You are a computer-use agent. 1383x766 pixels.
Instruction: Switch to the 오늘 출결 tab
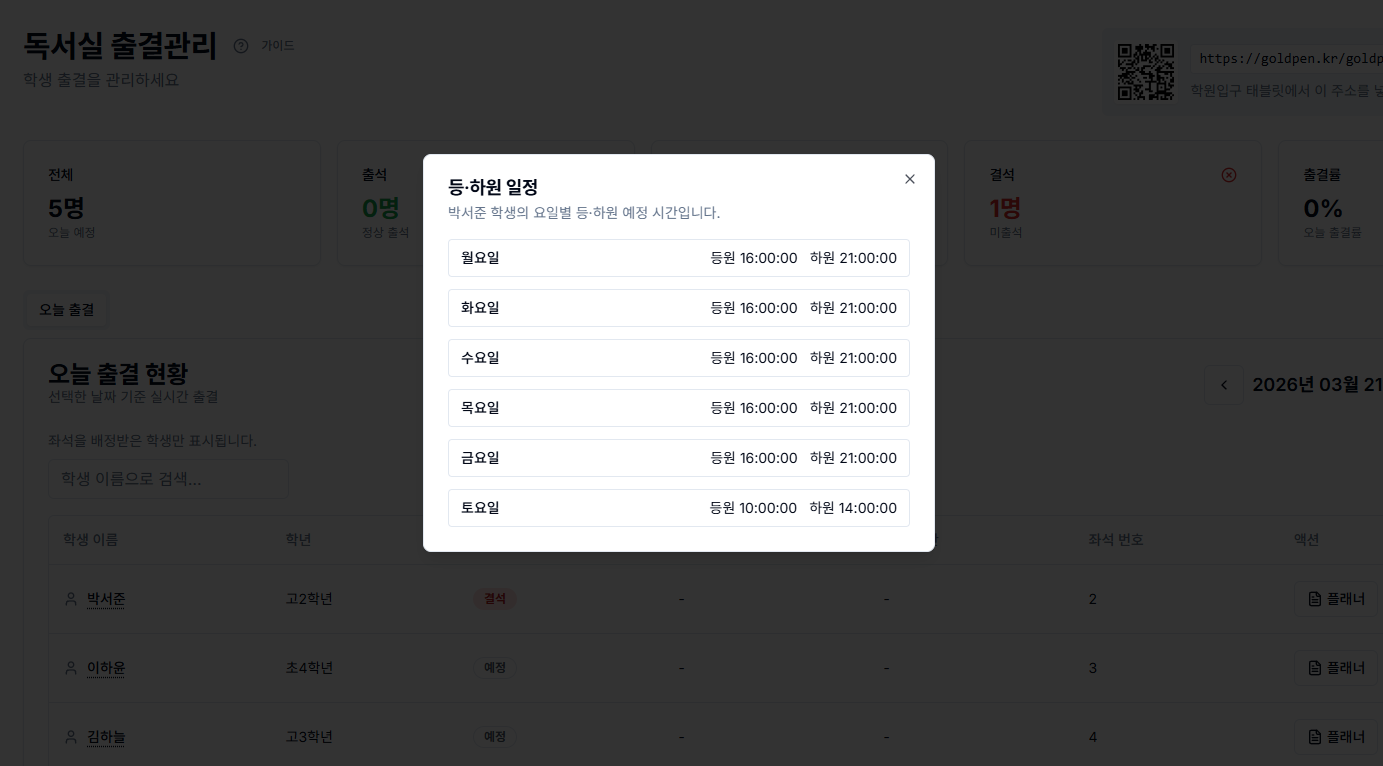(66, 310)
